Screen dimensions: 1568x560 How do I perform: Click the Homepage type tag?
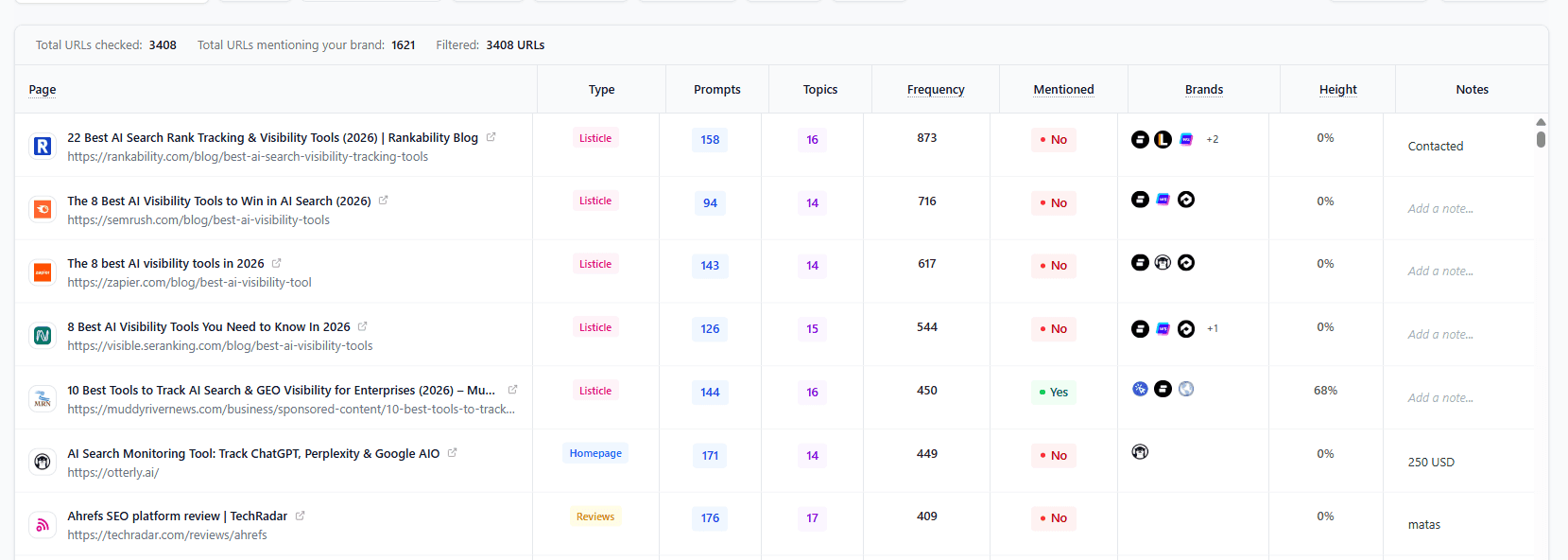click(595, 453)
